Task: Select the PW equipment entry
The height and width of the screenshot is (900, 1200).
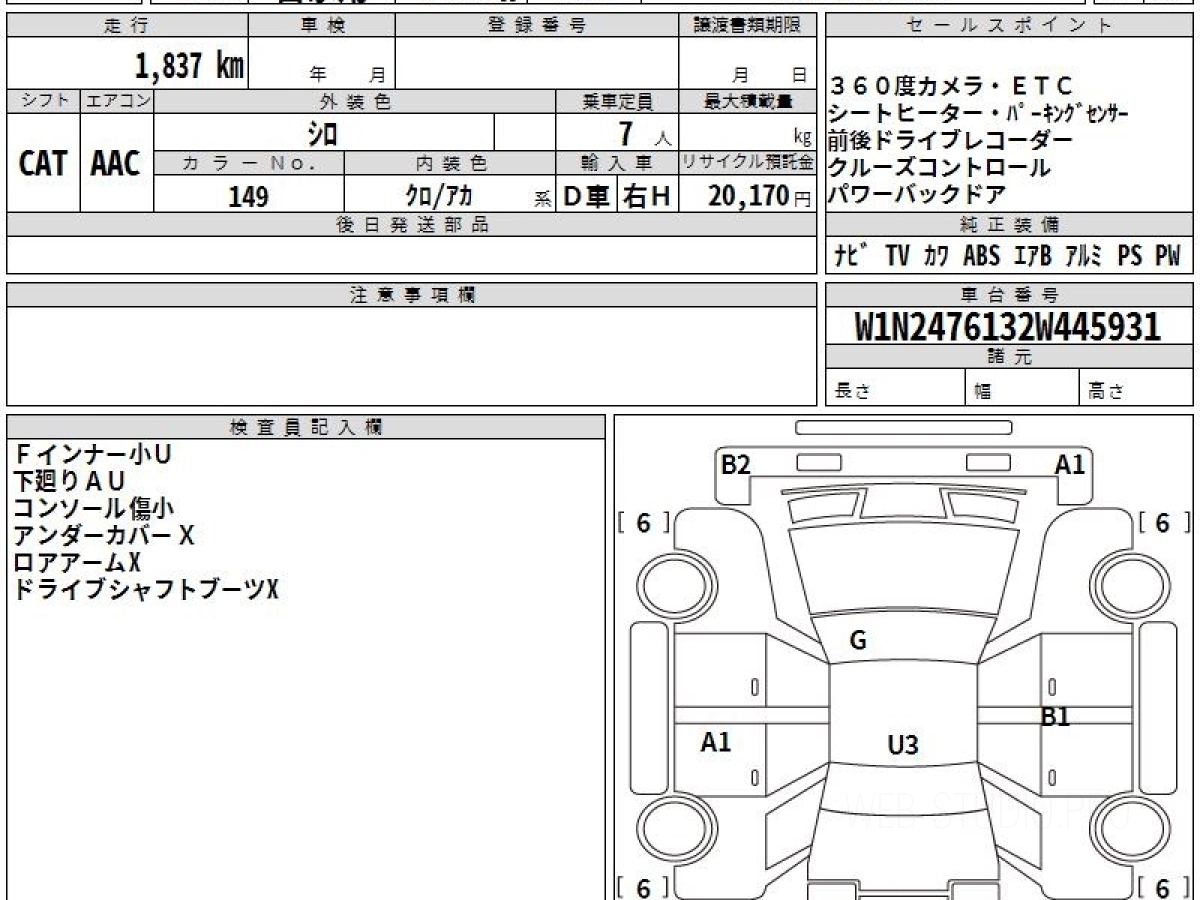Action: pyautogui.click(x=1167, y=256)
